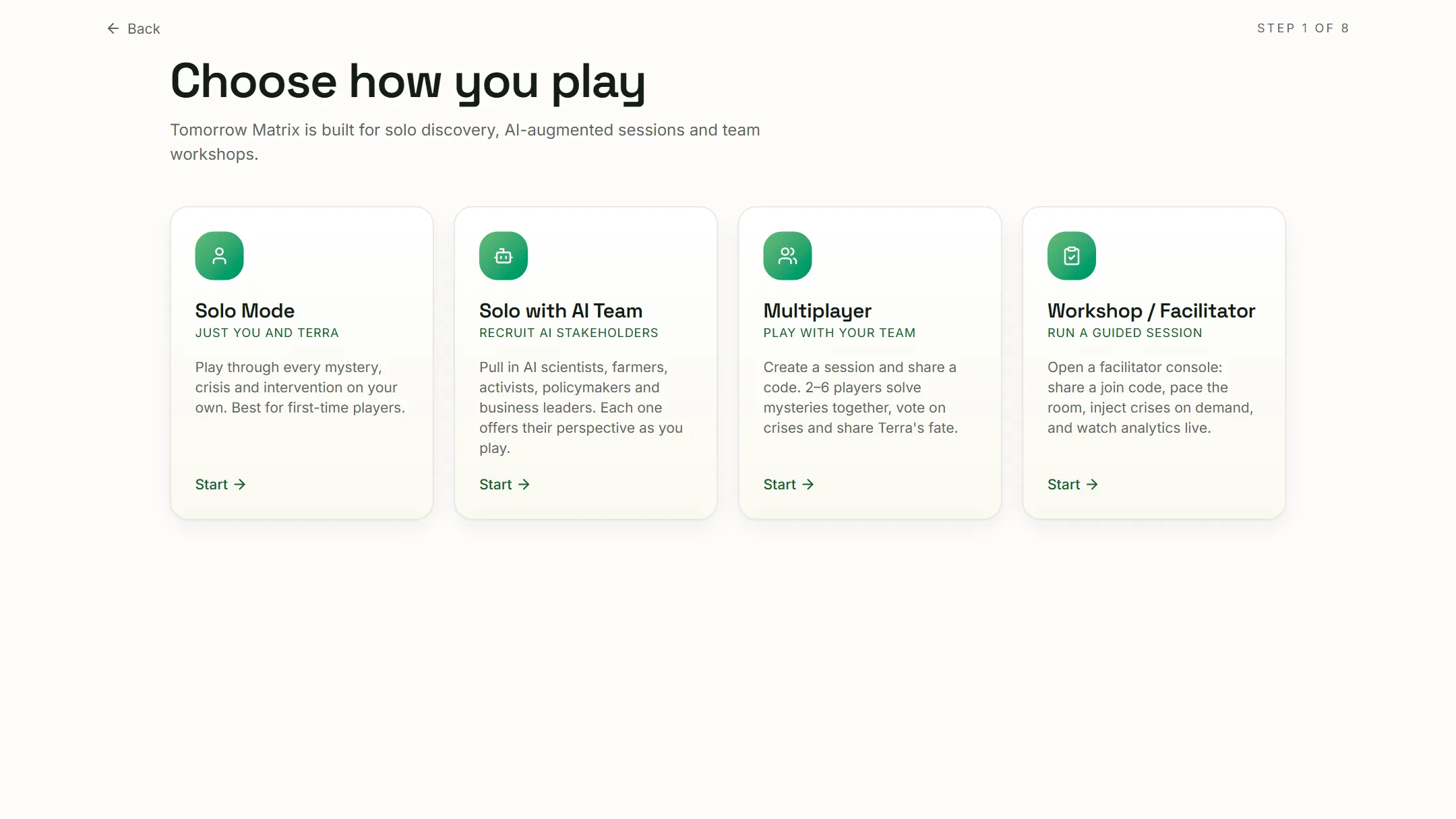Click the 'Pull in AI scientists' description
The height and width of the screenshot is (819, 1456).
pyautogui.click(x=581, y=408)
